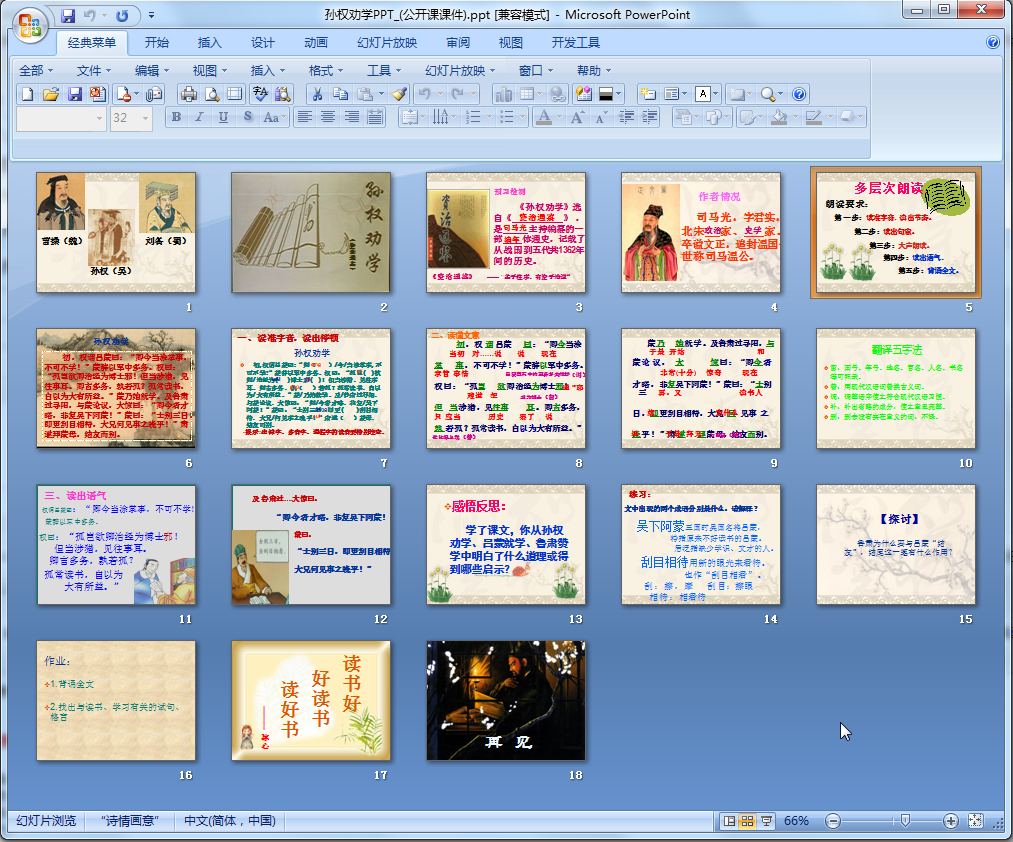Switch to Normal view in the status bar

click(729, 821)
